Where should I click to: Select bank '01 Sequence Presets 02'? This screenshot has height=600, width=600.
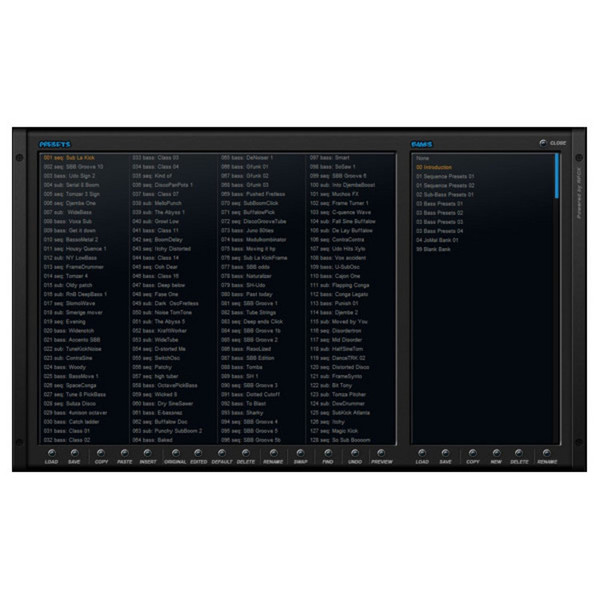445,186
